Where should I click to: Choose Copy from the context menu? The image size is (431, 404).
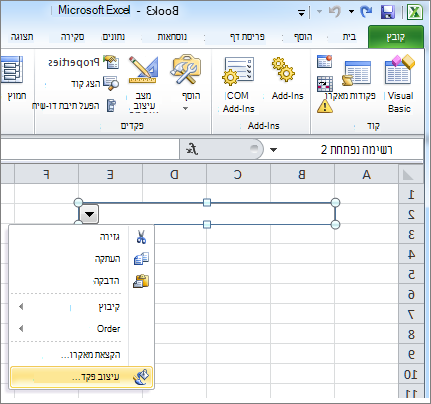coord(82,259)
